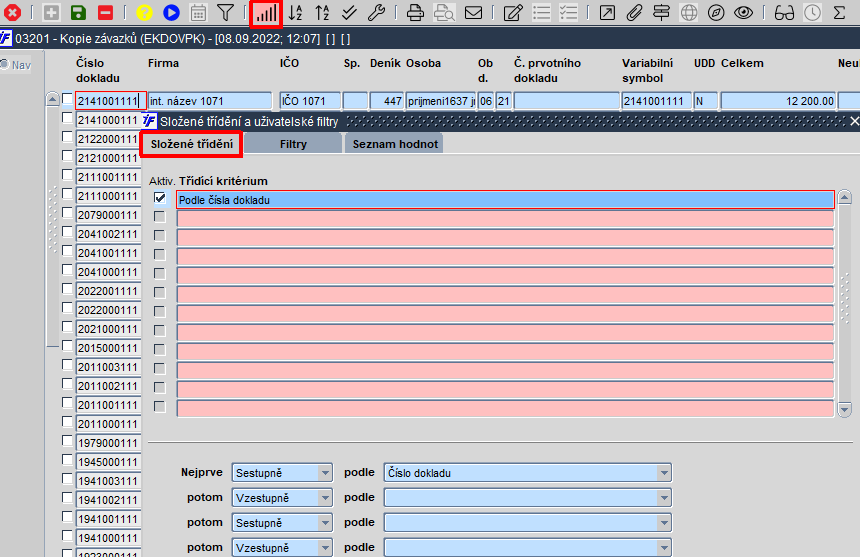
Task: Click the envelope email icon
Action: point(473,12)
